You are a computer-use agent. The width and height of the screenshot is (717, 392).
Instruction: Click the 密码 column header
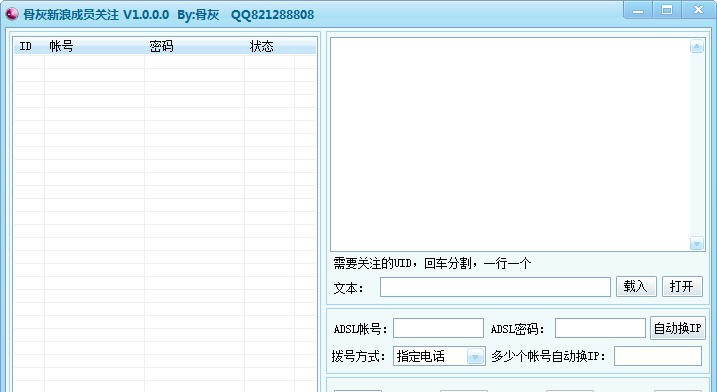(194, 46)
